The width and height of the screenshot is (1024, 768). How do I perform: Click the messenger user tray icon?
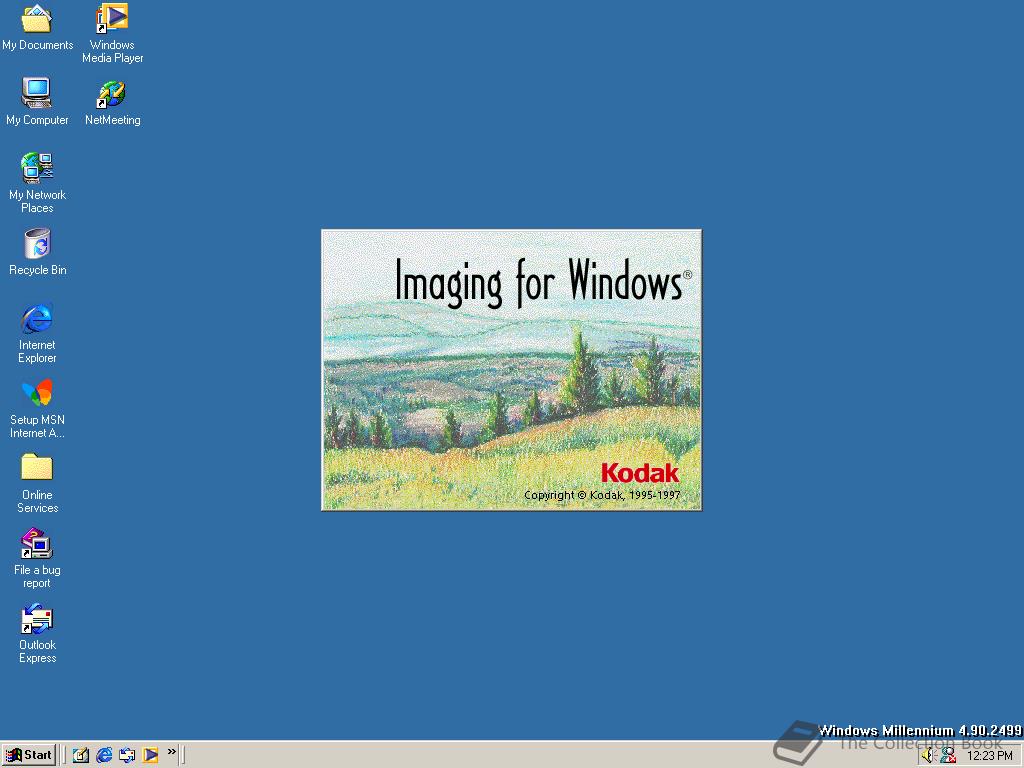click(948, 756)
